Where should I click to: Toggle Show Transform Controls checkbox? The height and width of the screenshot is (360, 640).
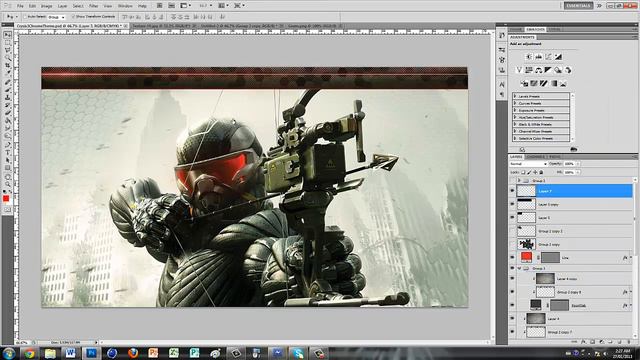(73, 17)
